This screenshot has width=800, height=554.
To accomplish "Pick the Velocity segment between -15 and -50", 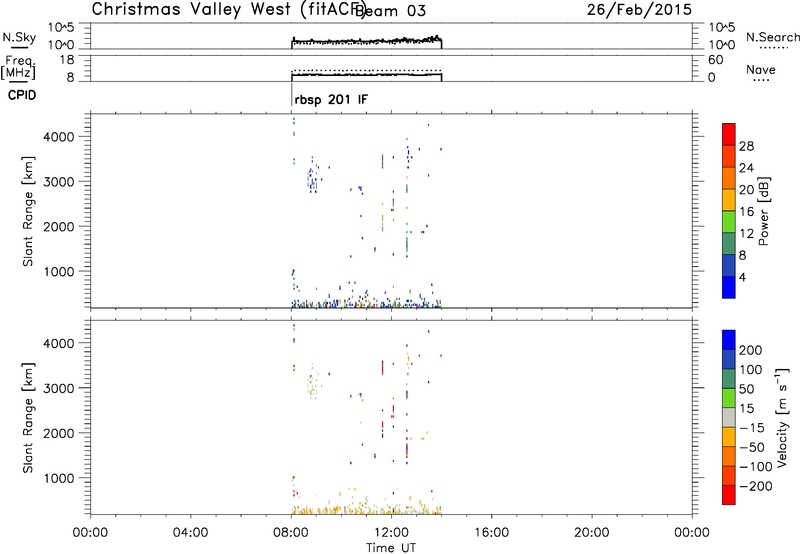I will [729, 437].
